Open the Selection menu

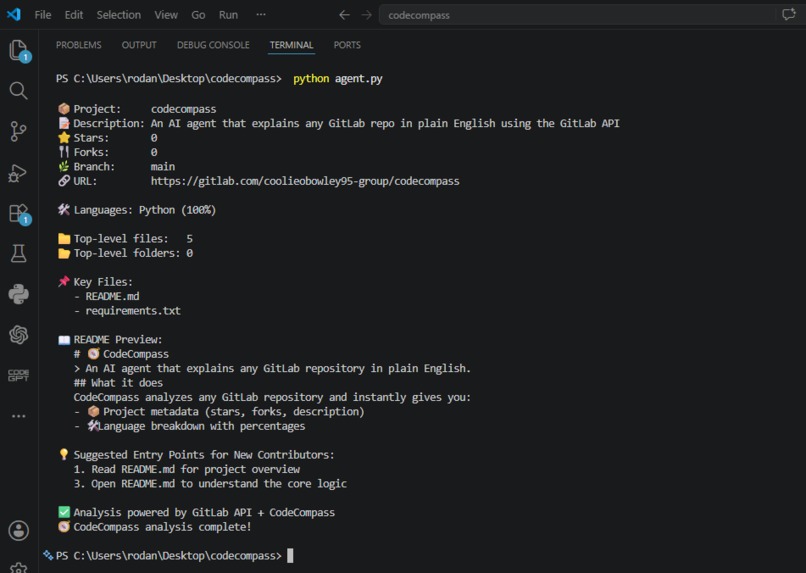tap(119, 15)
